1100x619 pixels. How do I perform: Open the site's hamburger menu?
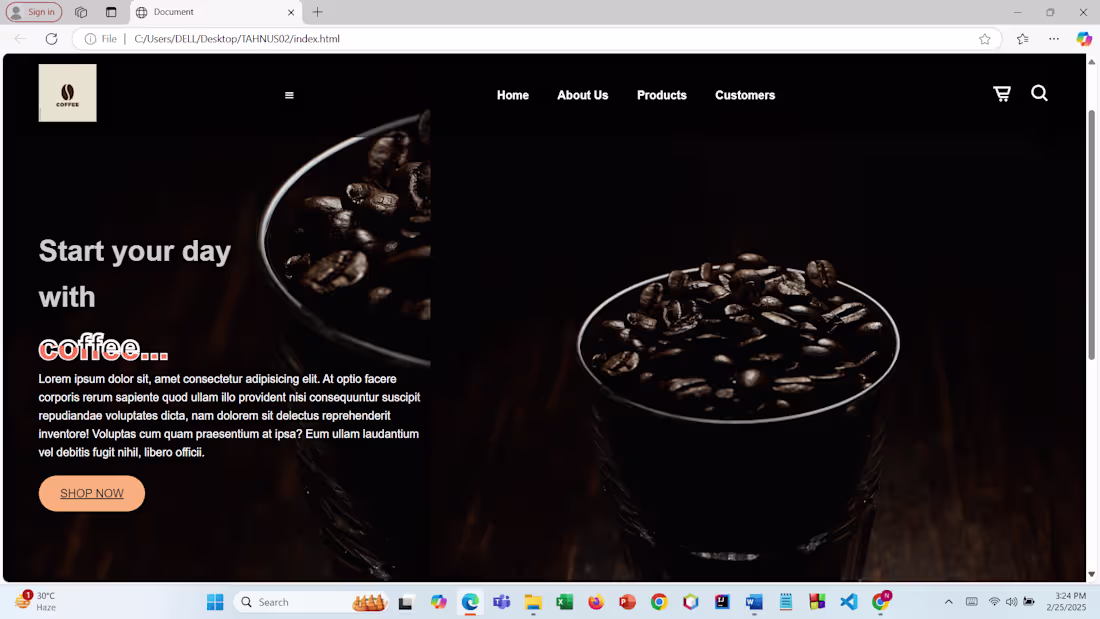click(x=289, y=95)
